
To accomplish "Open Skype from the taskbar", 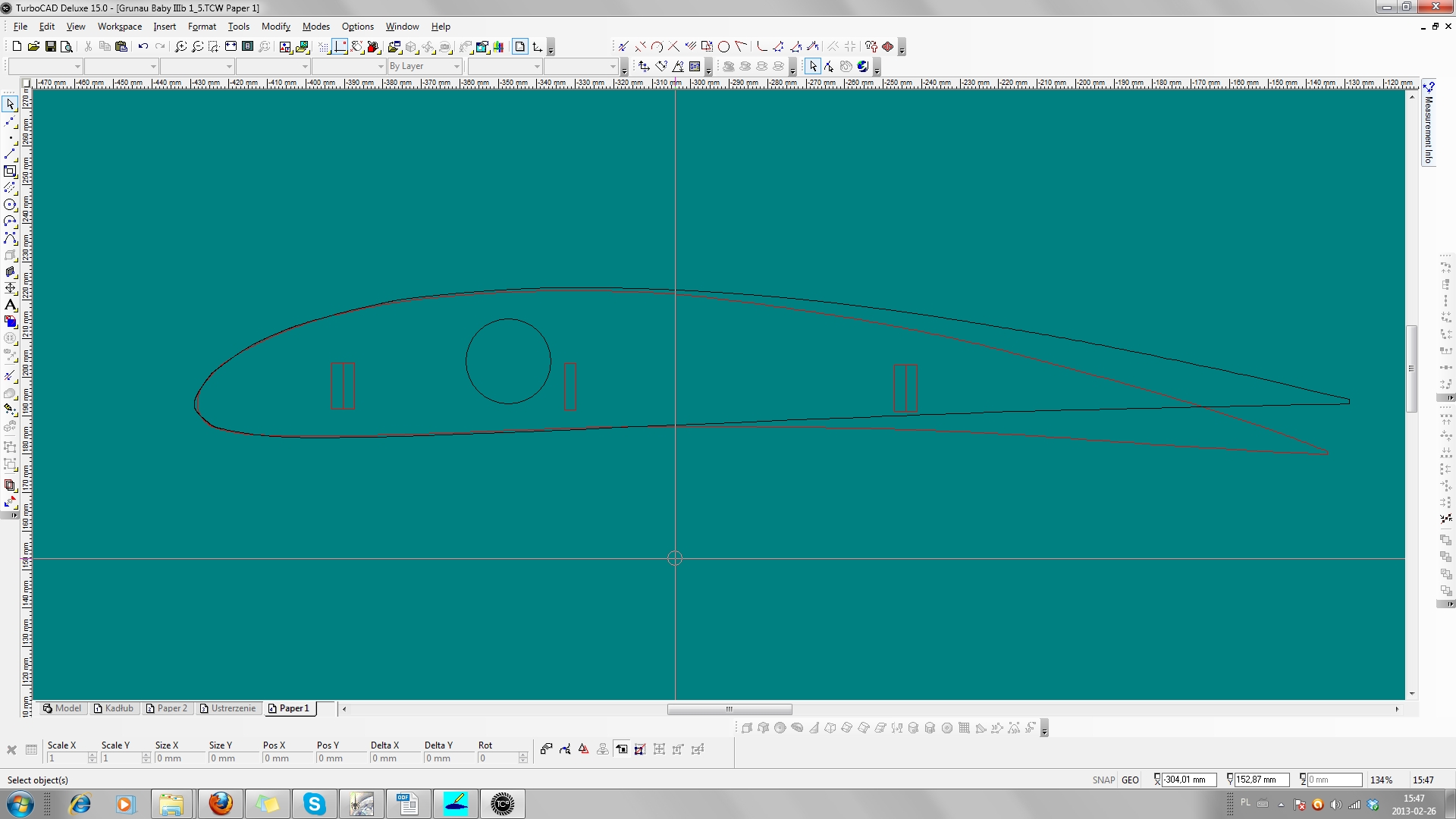I will coord(314,804).
